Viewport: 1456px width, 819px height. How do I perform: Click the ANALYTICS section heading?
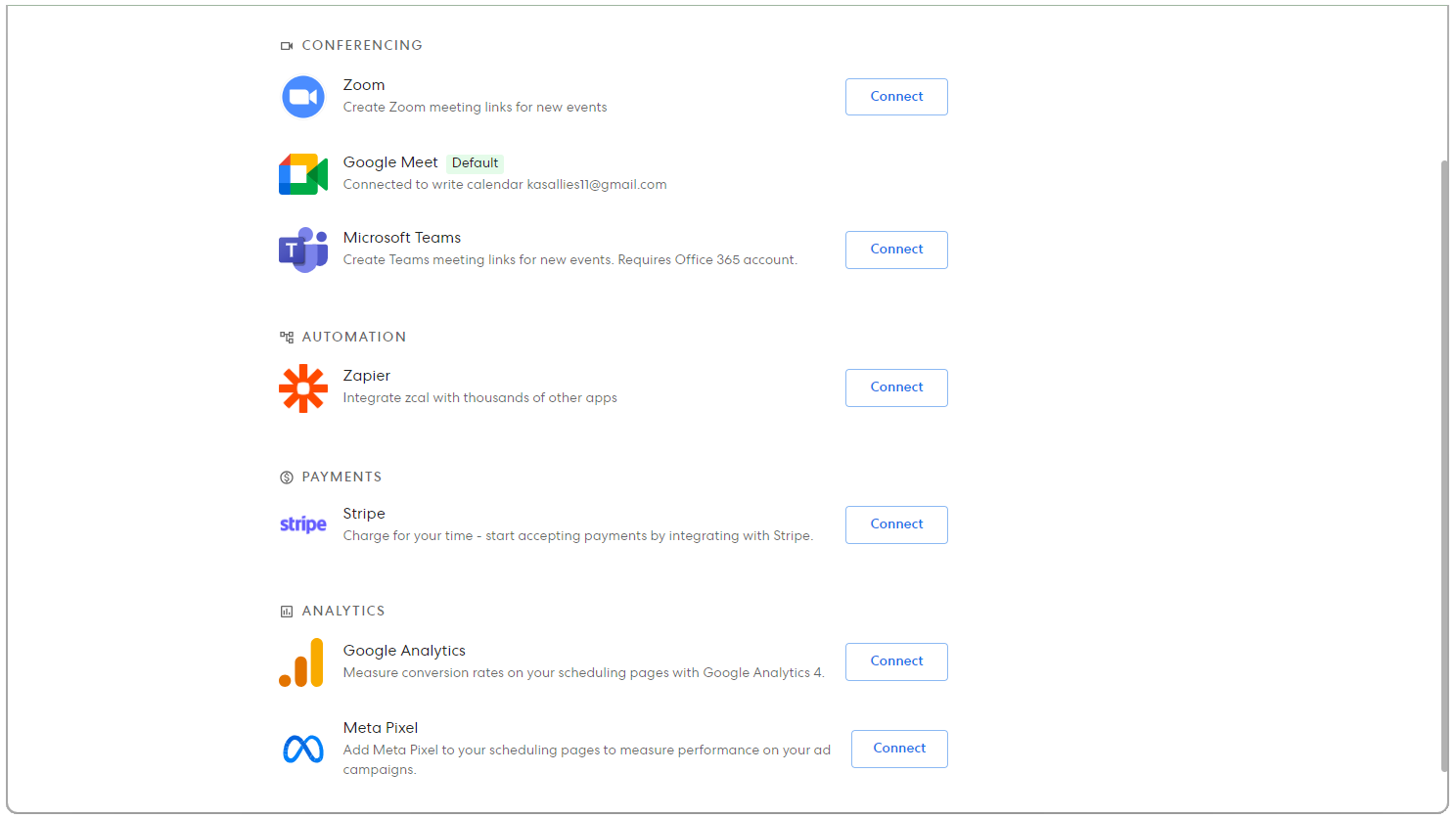(343, 612)
